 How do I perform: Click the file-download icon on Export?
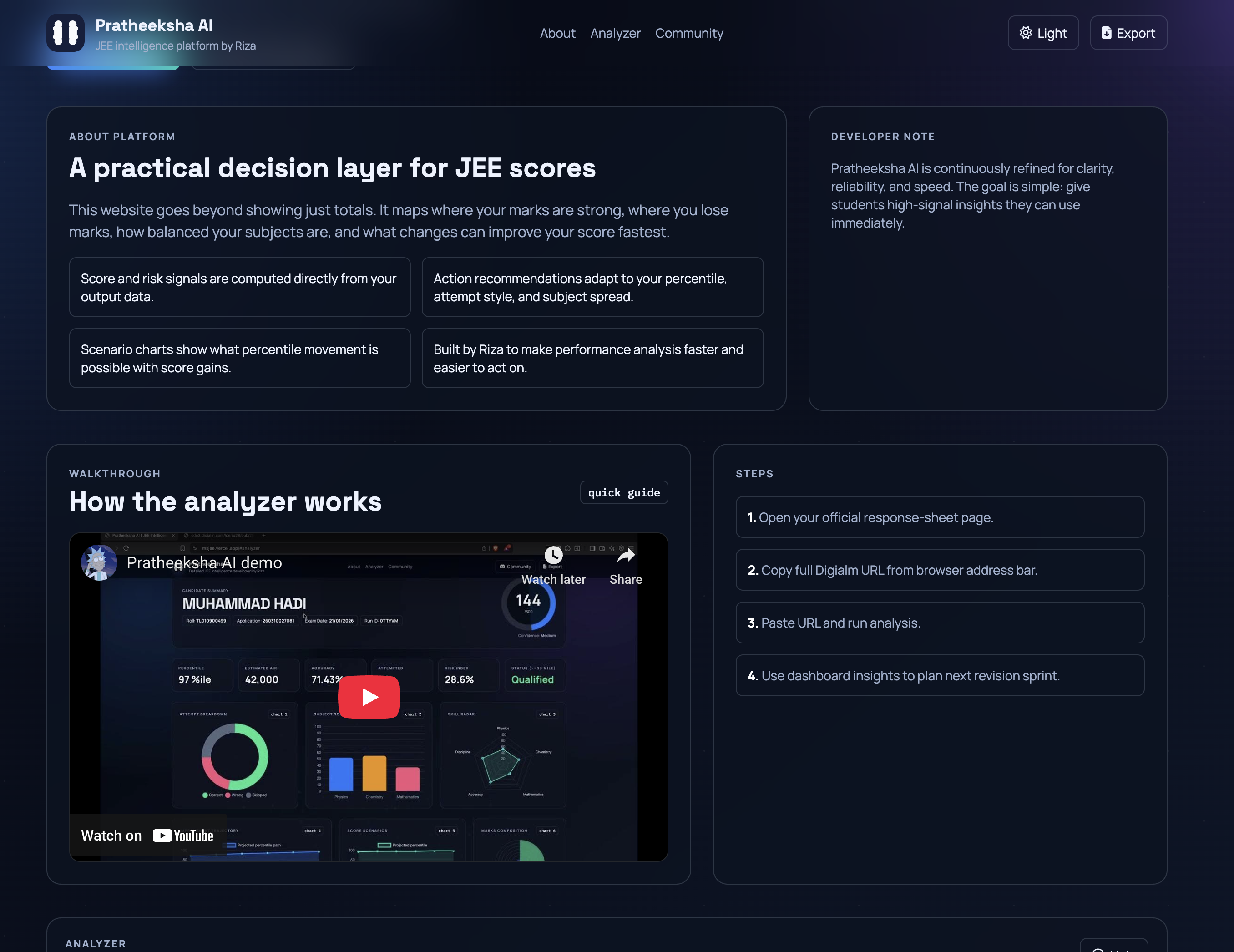click(x=1105, y=33)
